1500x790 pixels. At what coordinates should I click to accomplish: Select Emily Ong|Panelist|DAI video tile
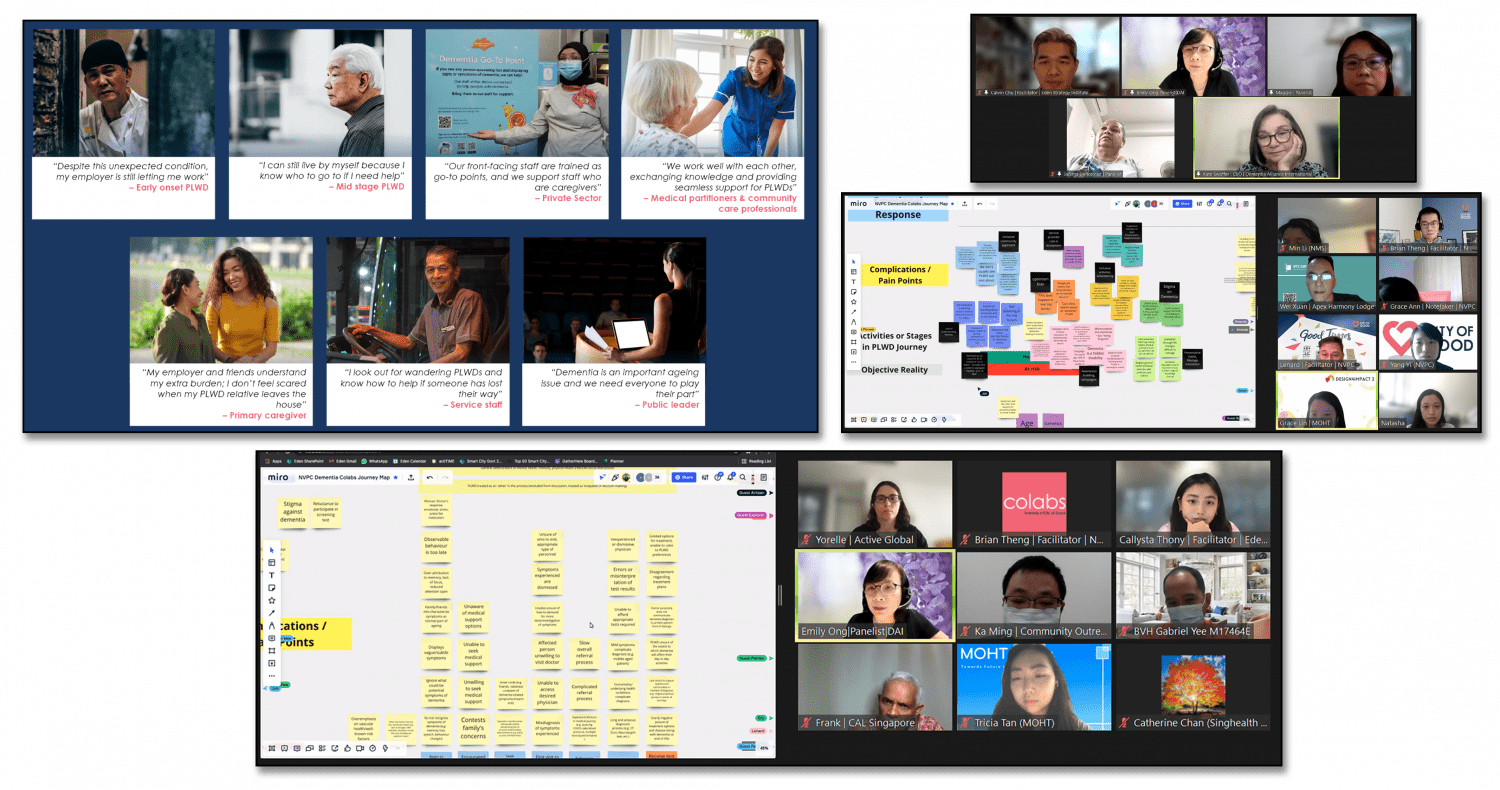pyautogui.click(x=875, y=595)
